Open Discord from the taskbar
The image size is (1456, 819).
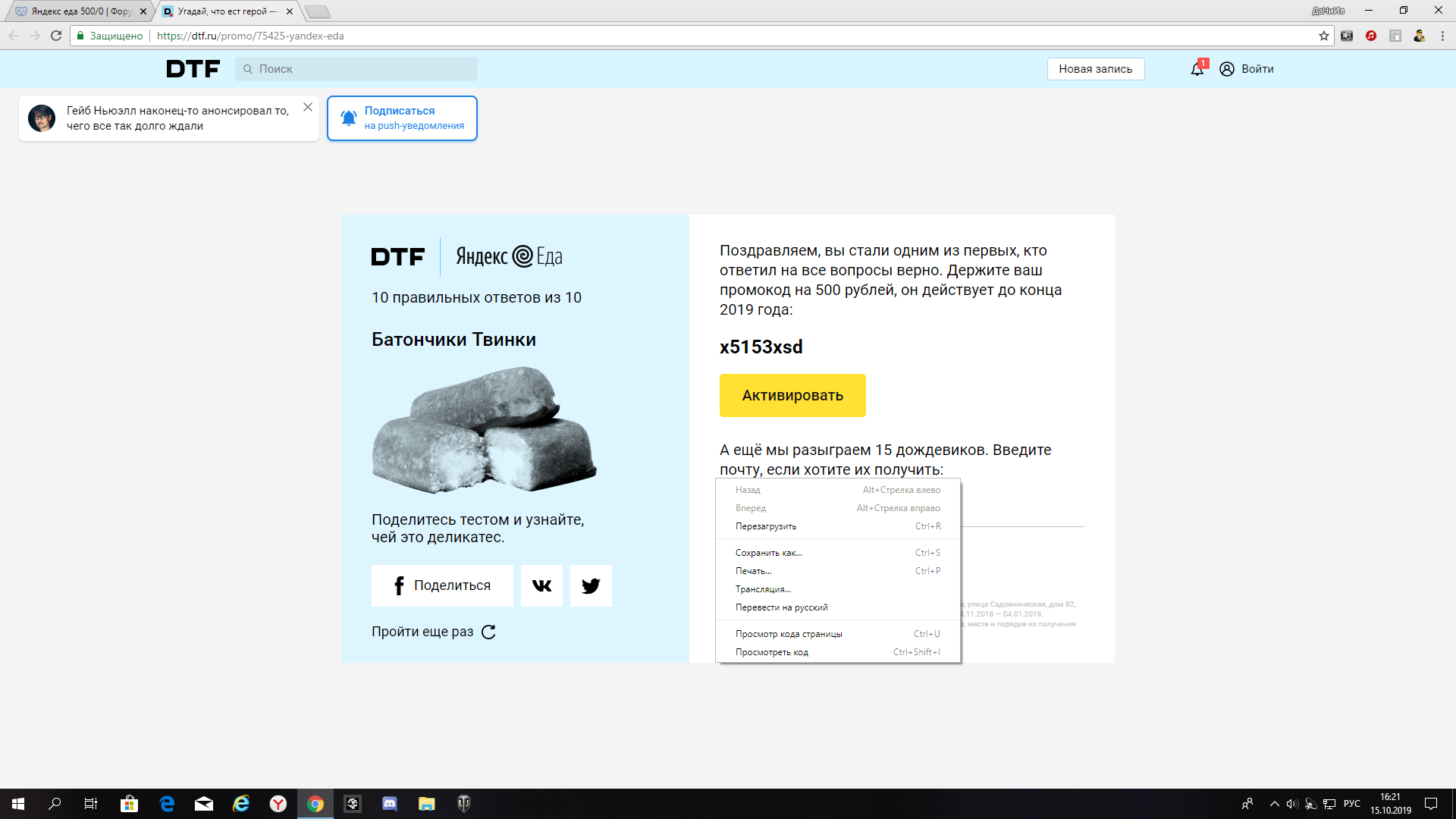click(390, 804)
